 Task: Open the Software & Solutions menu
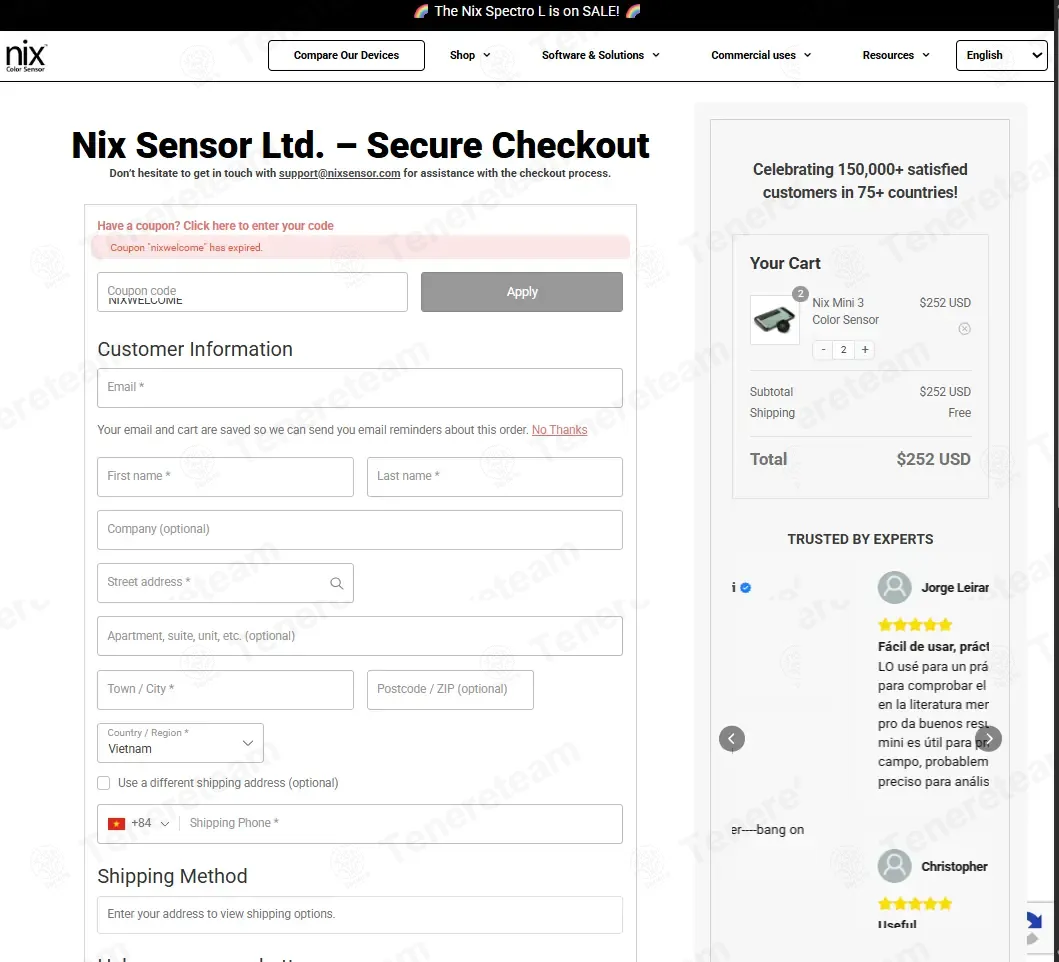[x=600, y=55]
